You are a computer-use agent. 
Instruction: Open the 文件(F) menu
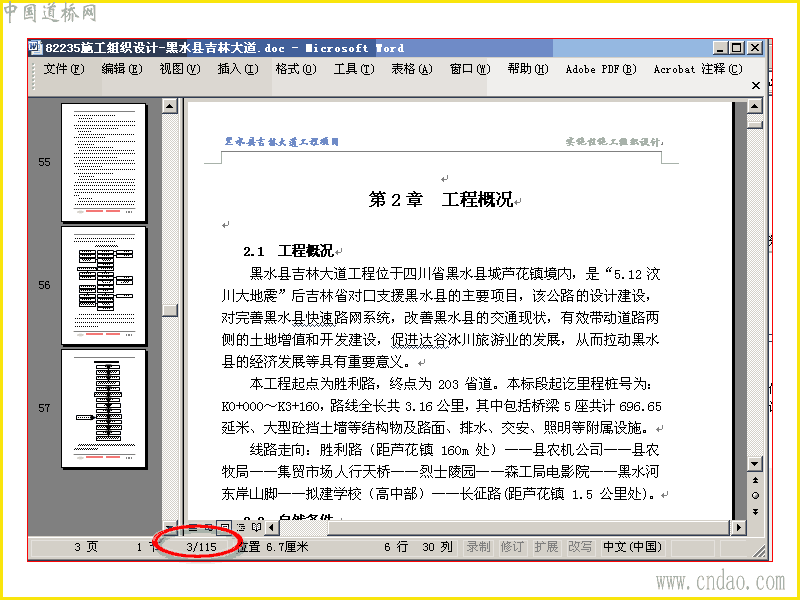click(x=64, y=69)
